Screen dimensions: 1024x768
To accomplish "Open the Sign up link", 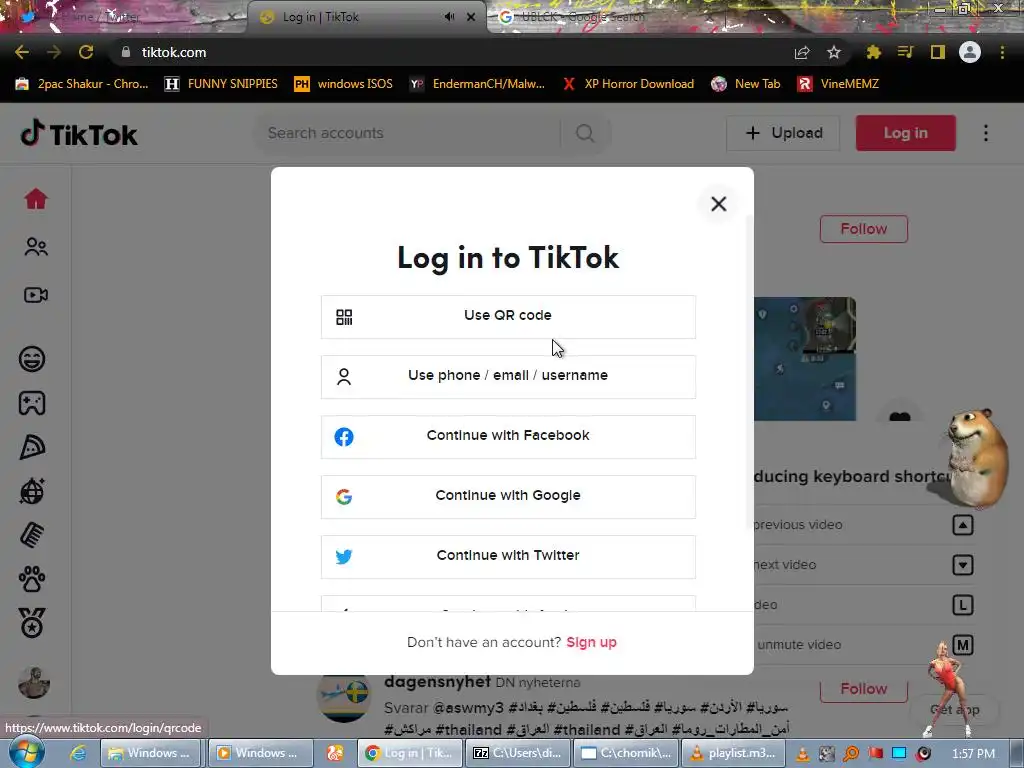I will pyautogui.click(x=591, y=642).
